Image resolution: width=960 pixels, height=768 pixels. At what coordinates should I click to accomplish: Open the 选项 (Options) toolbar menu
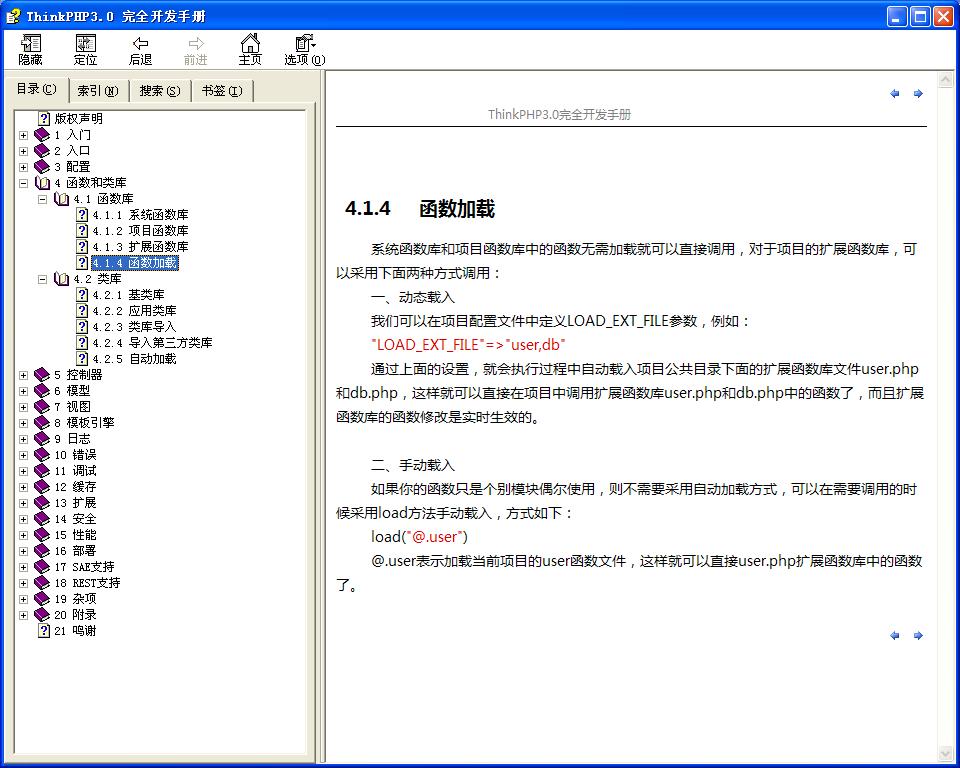pos(304,44)
